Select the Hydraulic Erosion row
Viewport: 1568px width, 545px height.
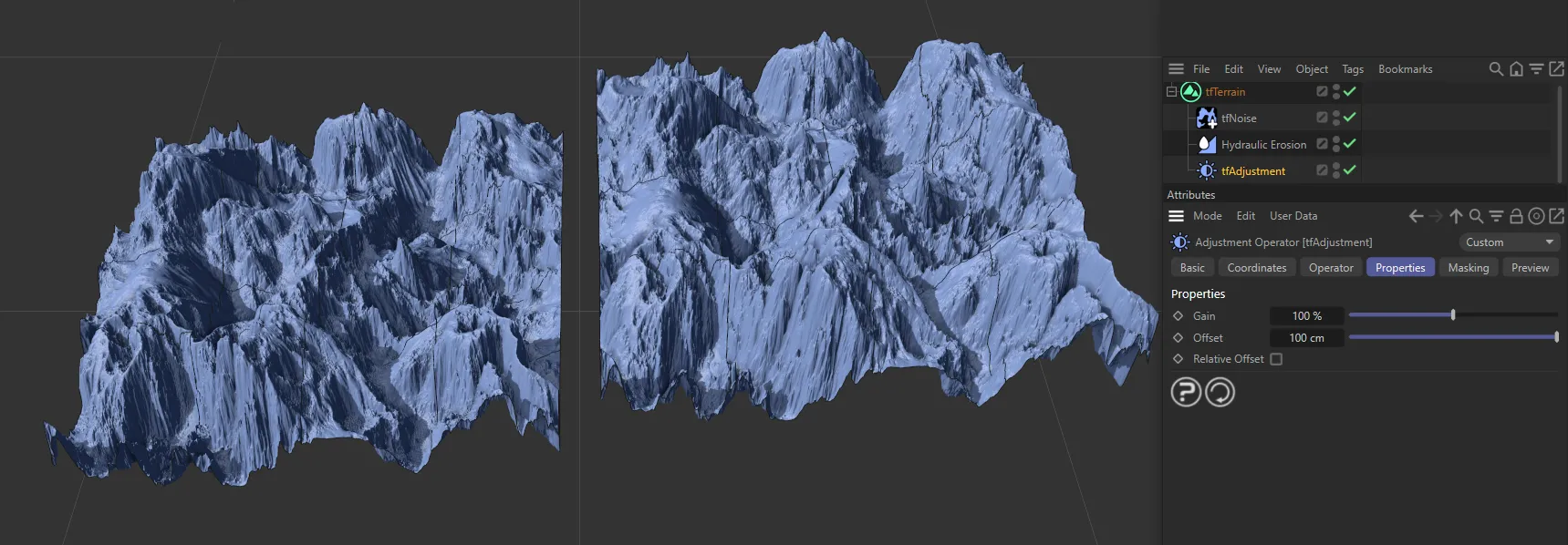[x=1262, y=144]
